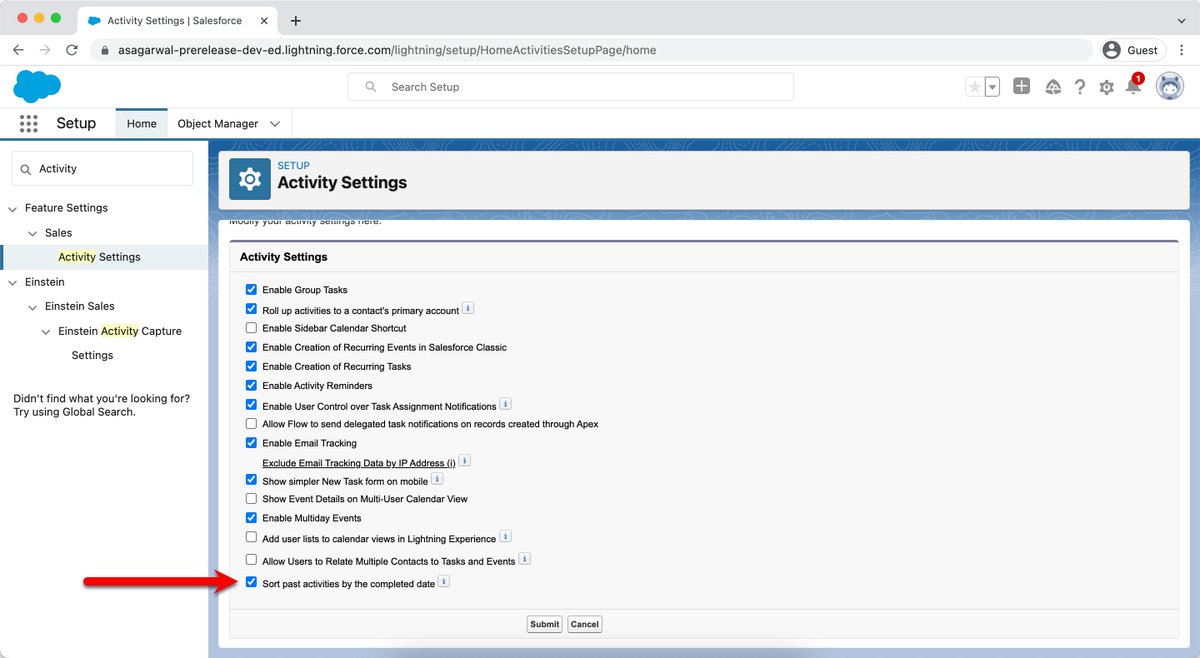Image resolution: width=1200 pixels, height=658 pixels.
Task: Click info icon beside Add user lists
Action: [505, 537]
